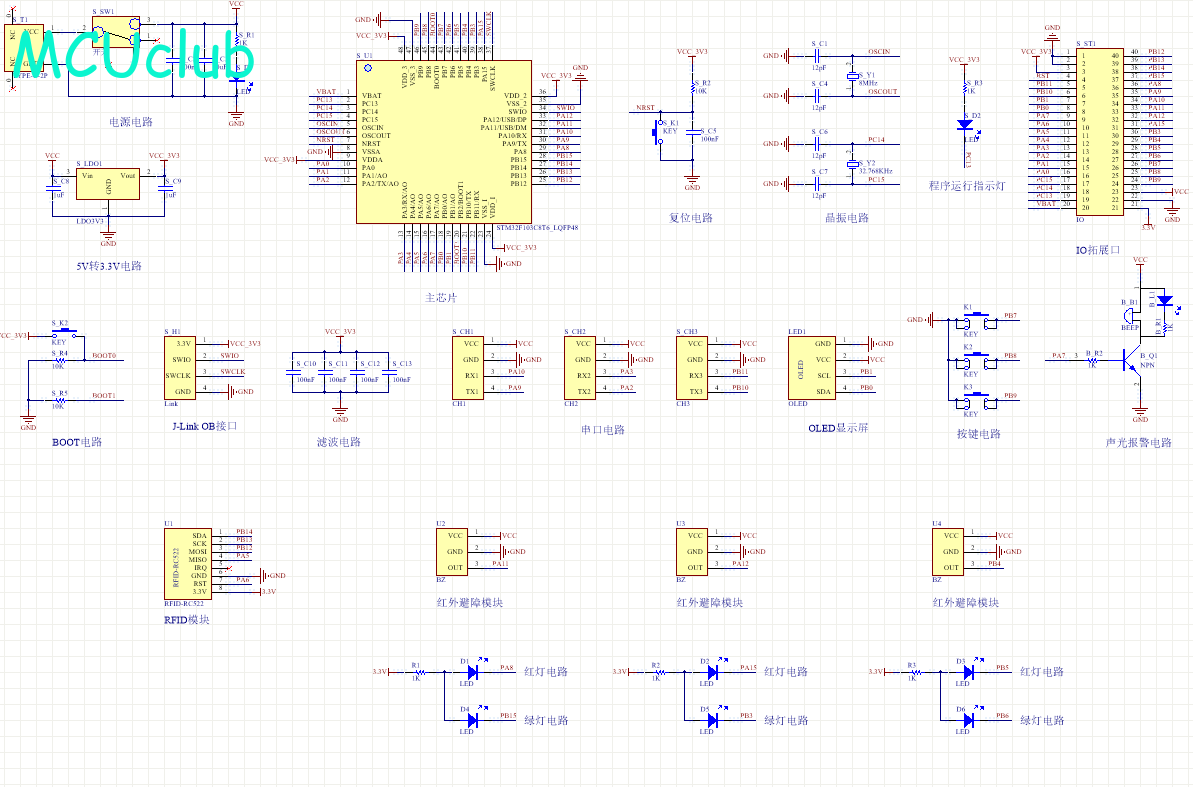Select the D3 LED diode on PB5
This screenshot has height=787, width=1193.
point(969,672)
